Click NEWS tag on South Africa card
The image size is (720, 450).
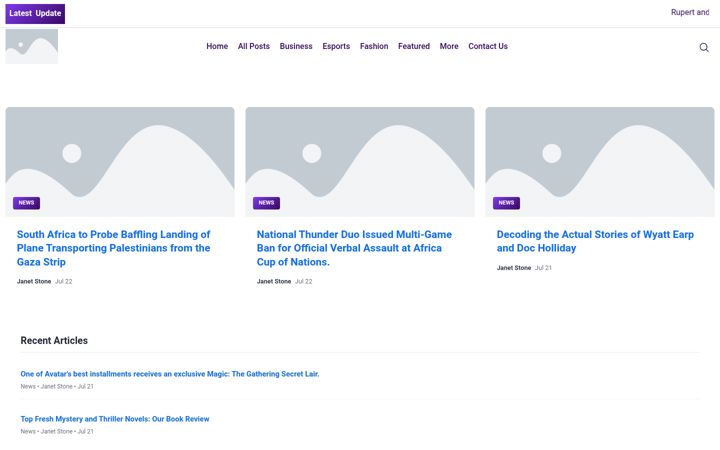tap(26, 203)
